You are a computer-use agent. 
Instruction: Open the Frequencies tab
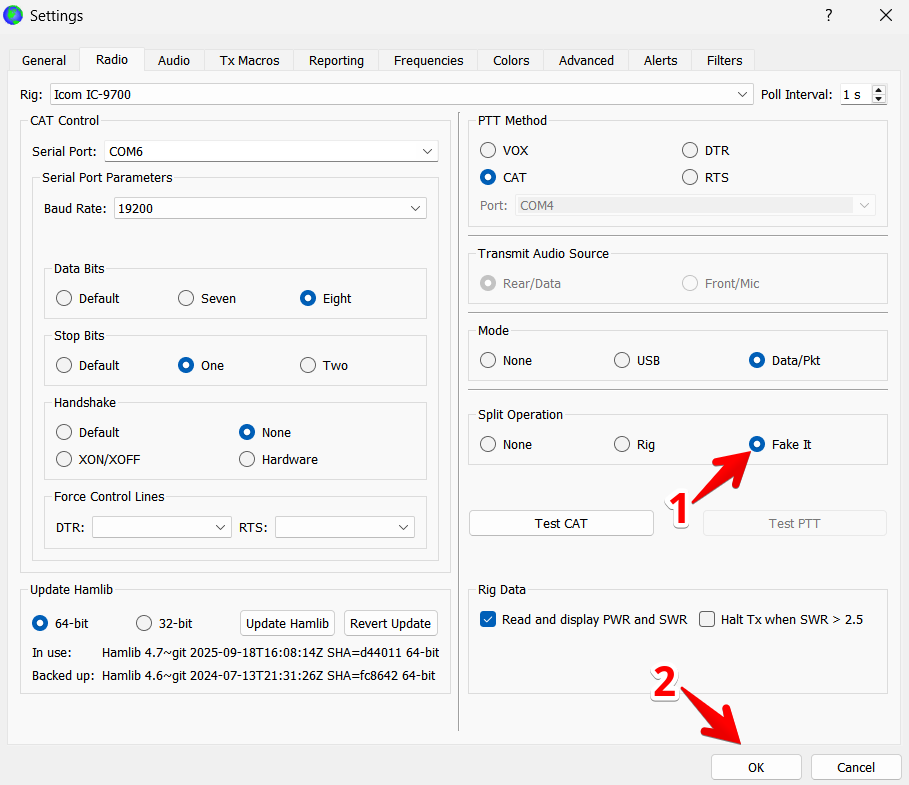[x=428, y=60]
